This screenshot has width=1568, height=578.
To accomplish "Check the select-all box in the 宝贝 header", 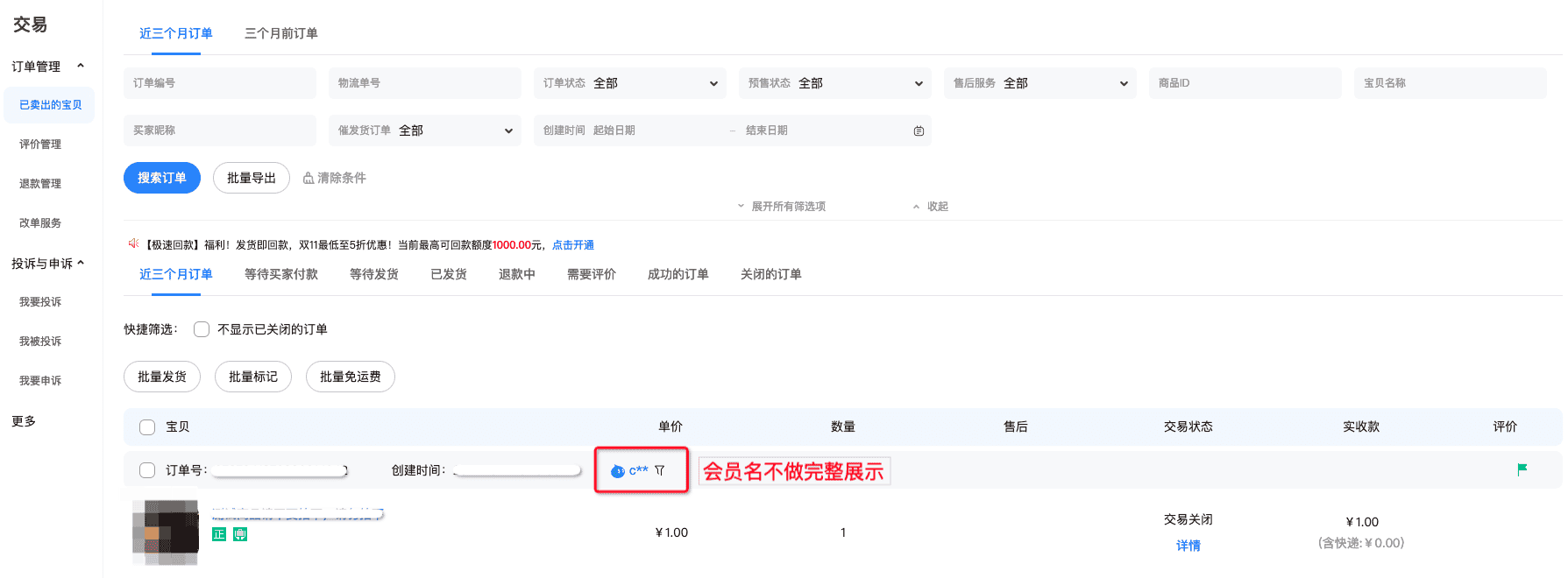I will click(x=147, y=427).
